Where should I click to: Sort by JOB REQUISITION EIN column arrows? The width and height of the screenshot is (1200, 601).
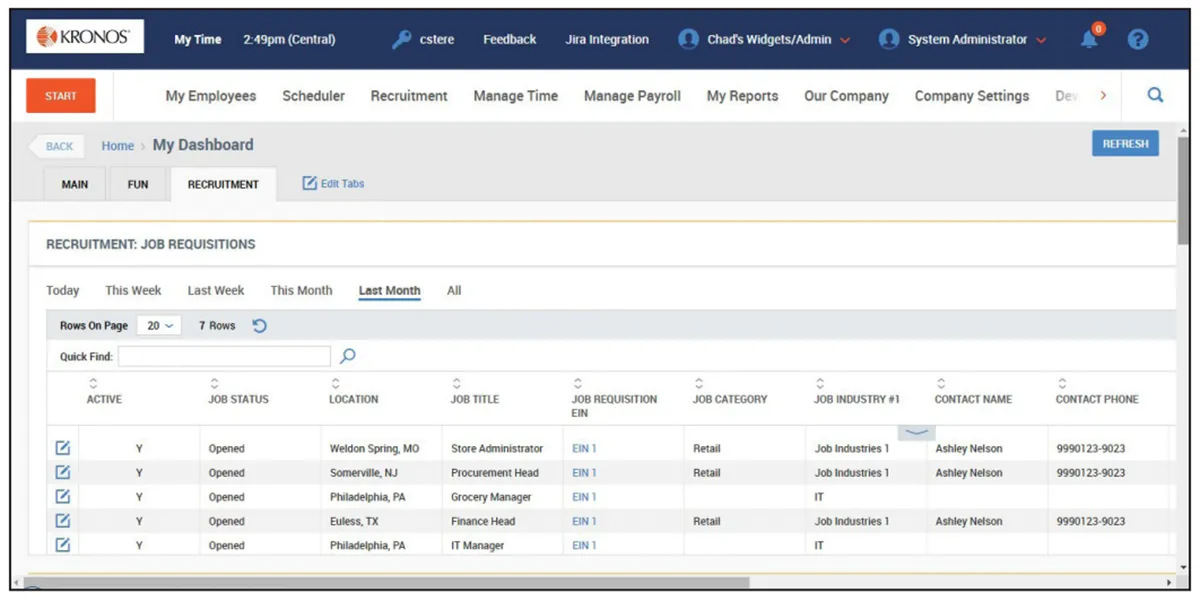578,383
